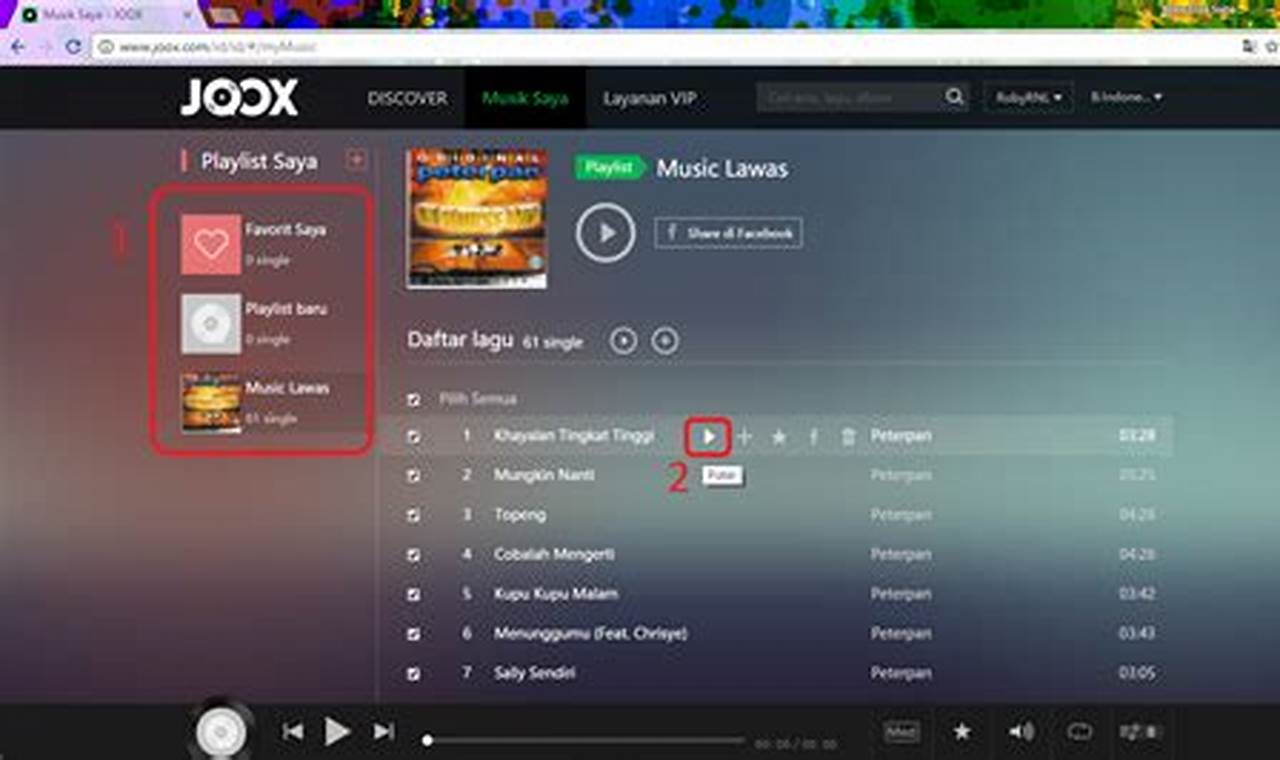Go back in the browser
The width and height of the screenshot is (1280, 760).
[x=18, y=46]
